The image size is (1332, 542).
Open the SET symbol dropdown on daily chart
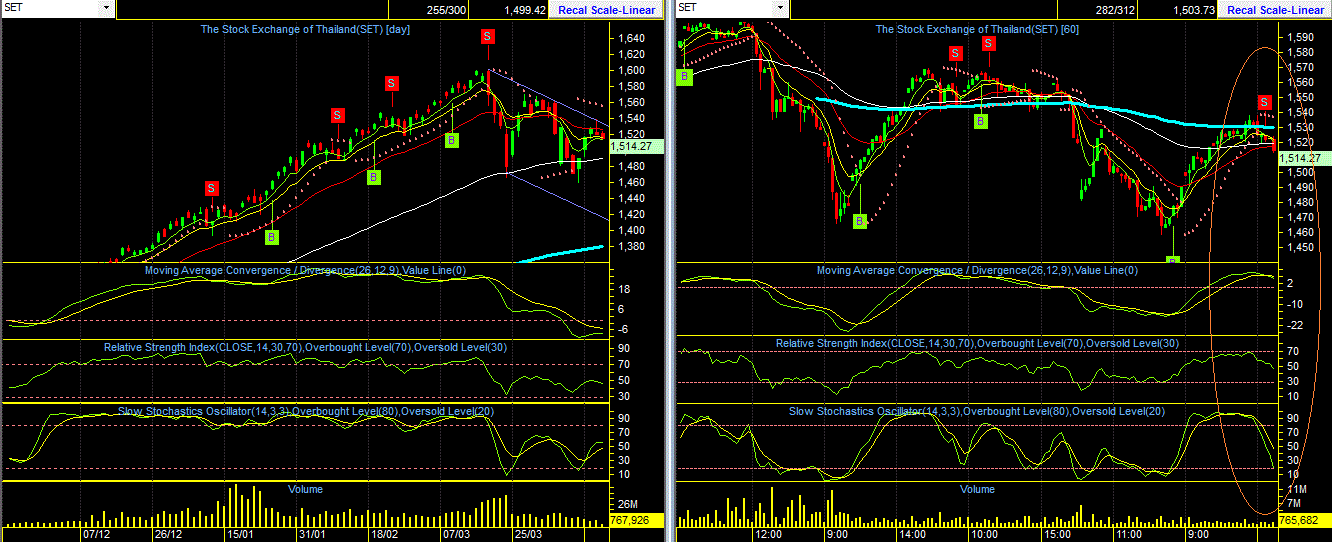[x=106, y=8]
